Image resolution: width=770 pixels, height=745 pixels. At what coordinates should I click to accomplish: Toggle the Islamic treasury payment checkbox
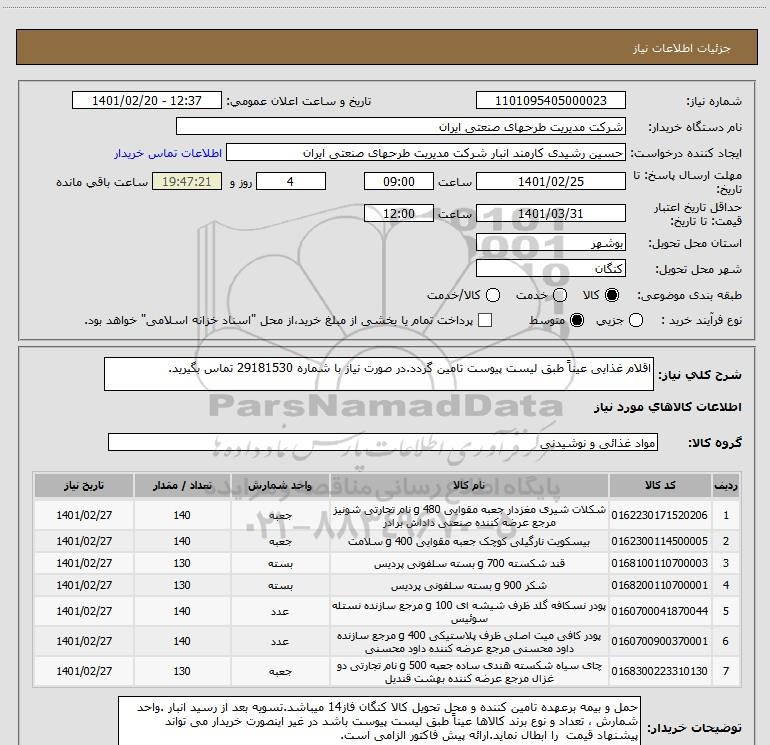[485, 321]
